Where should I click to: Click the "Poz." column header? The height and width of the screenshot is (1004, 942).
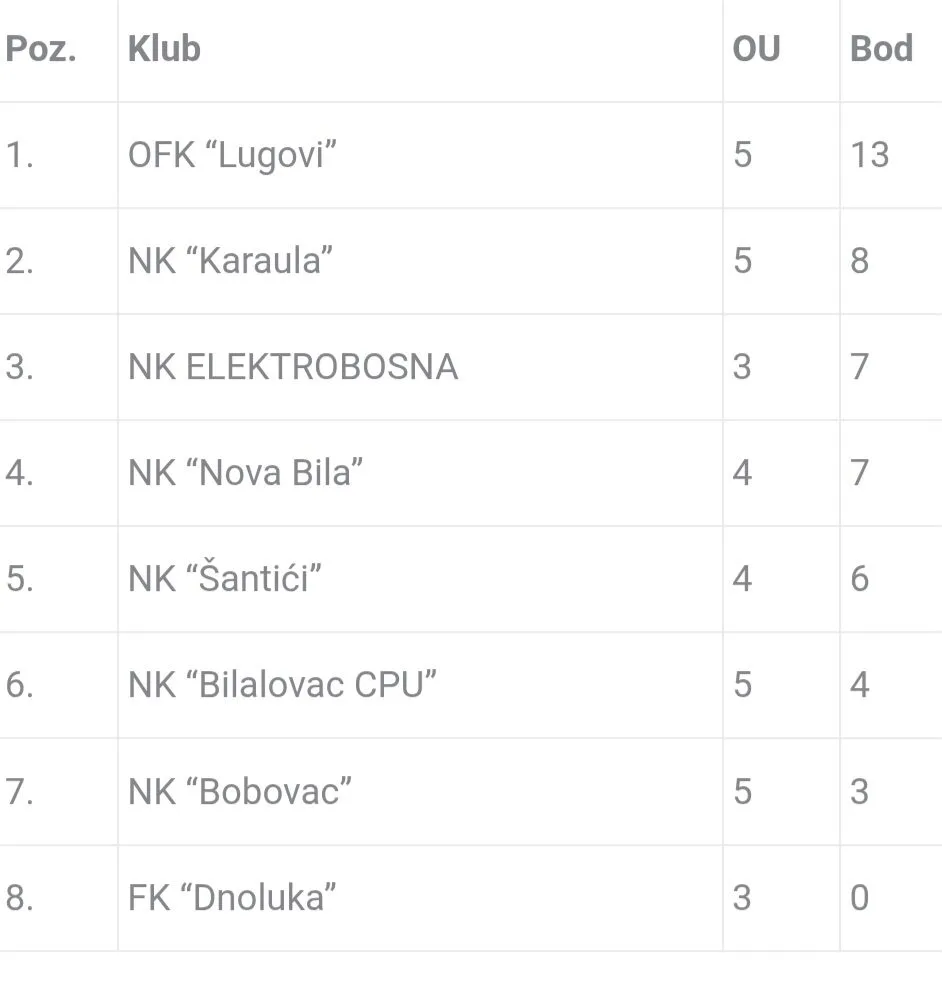point(41,49)
